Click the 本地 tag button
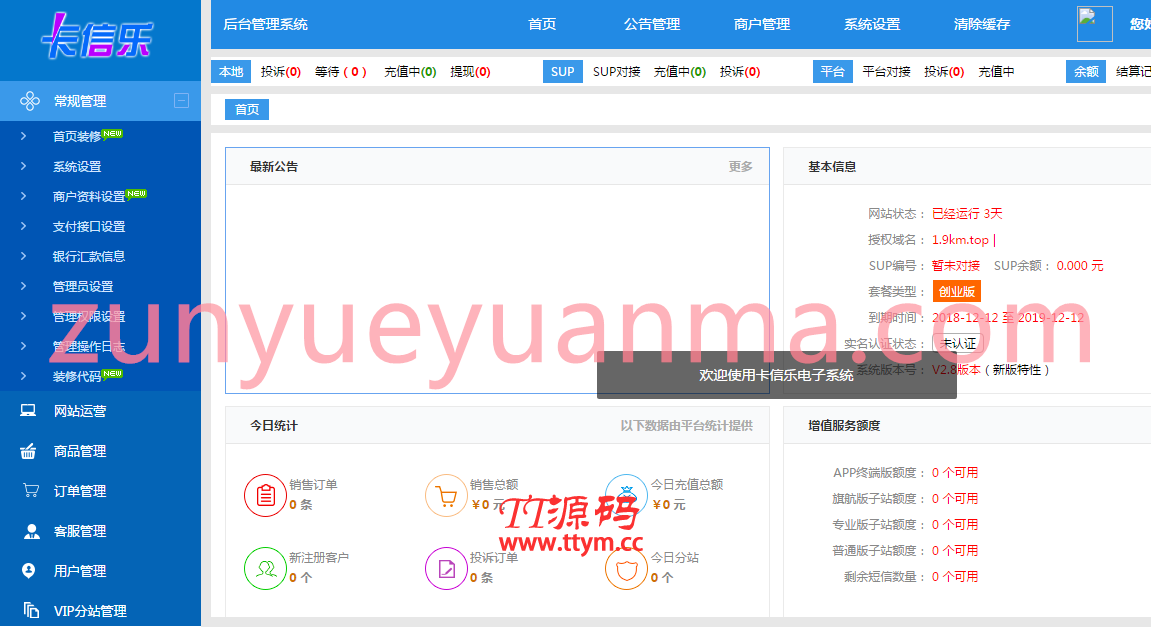This screenshot has height=627, width=1151. [231, 71]
